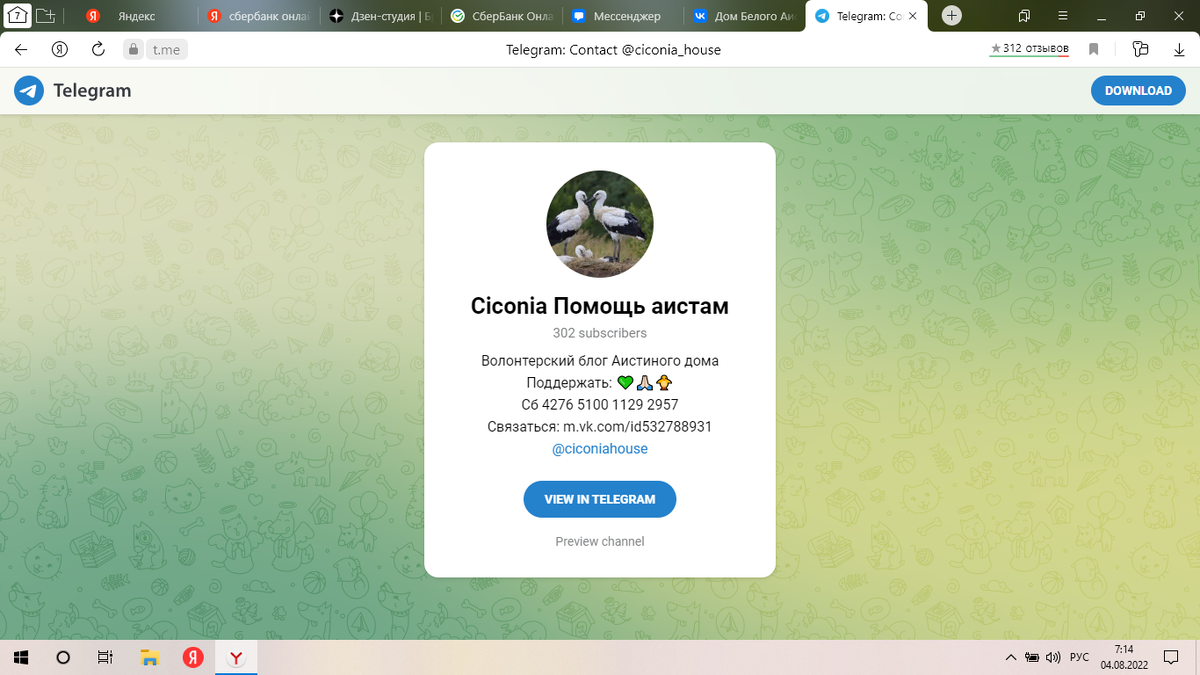Open Task View on the taskbar
This screenshot has height=675, width=1200.
[x=104, y=657]
